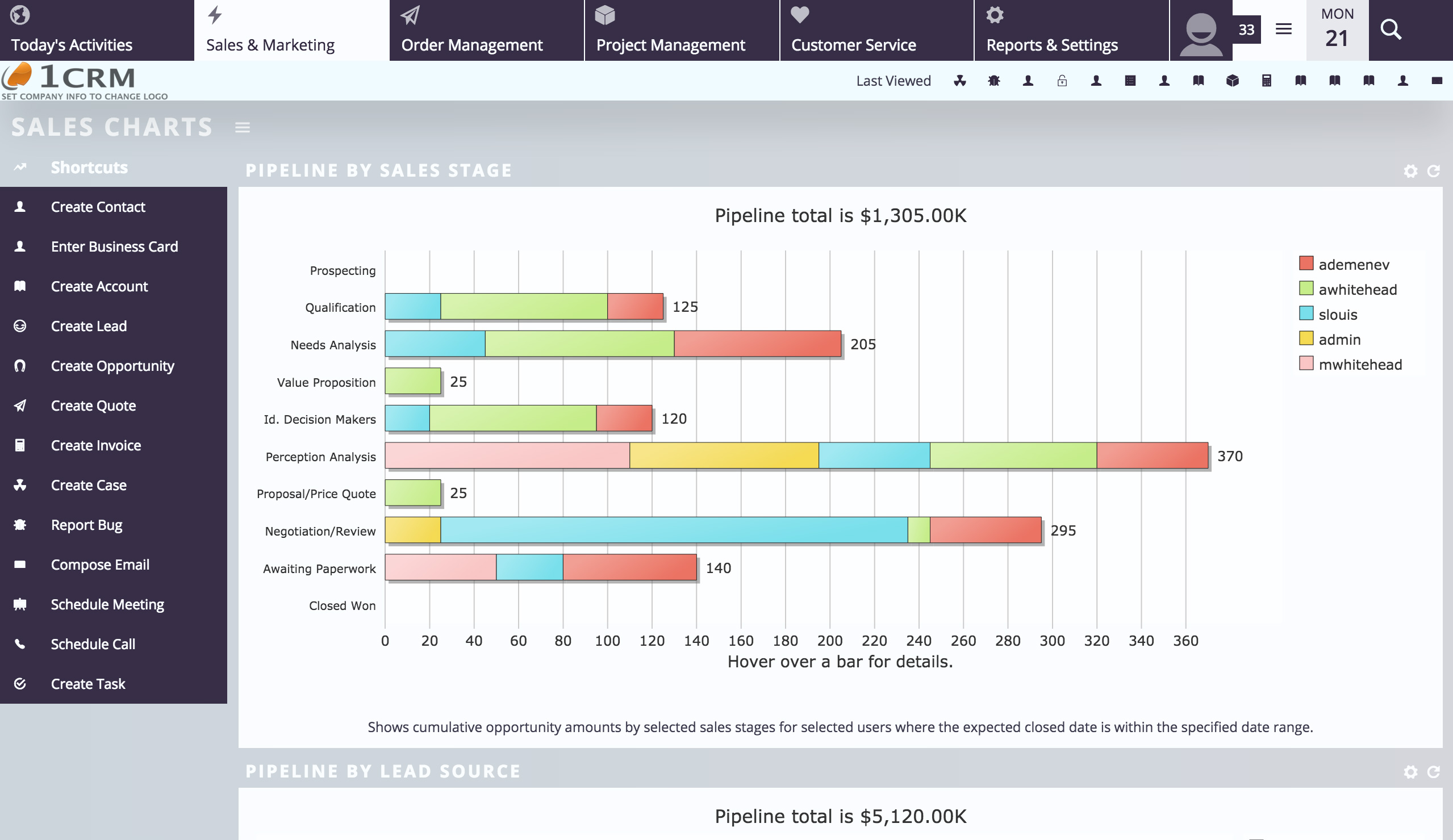The height and width of the screenshot is (840, 1453).
Task: Open the padlock icon in the Last Viewed bar
Action: pyautogui.click(x=1062, y=81)
